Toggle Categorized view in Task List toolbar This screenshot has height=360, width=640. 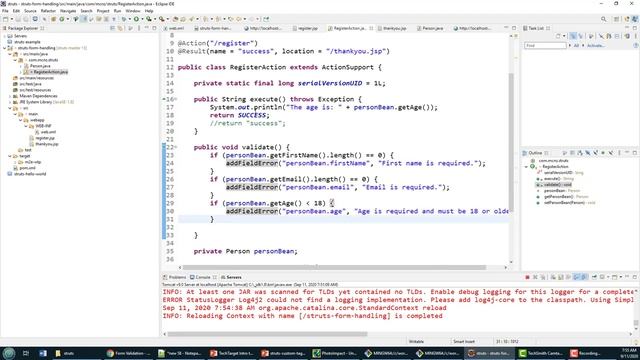[x=573, y=36]
